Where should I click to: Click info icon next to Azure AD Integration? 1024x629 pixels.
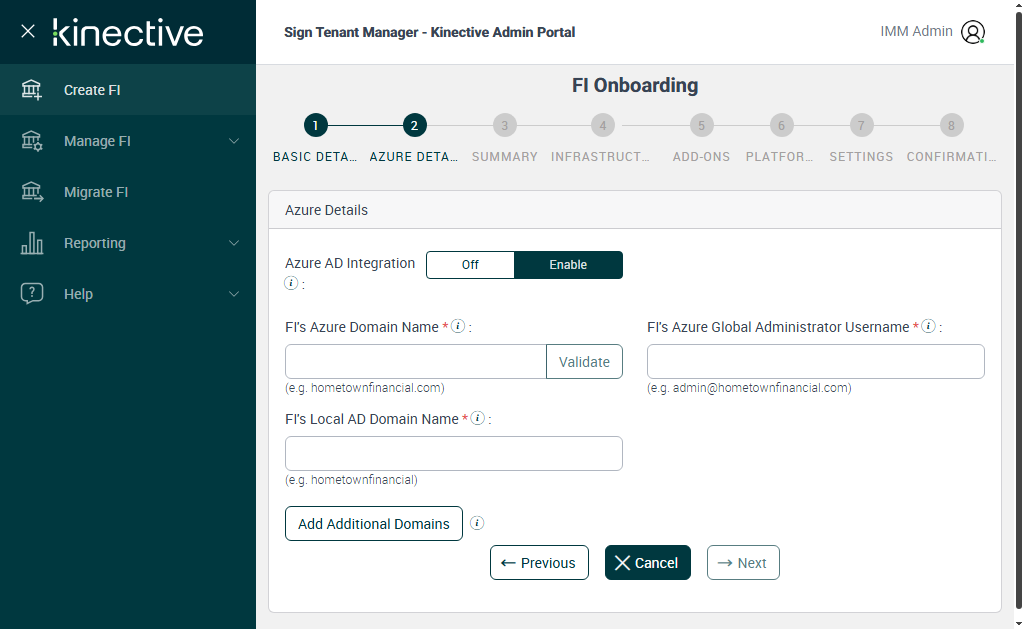291,283
